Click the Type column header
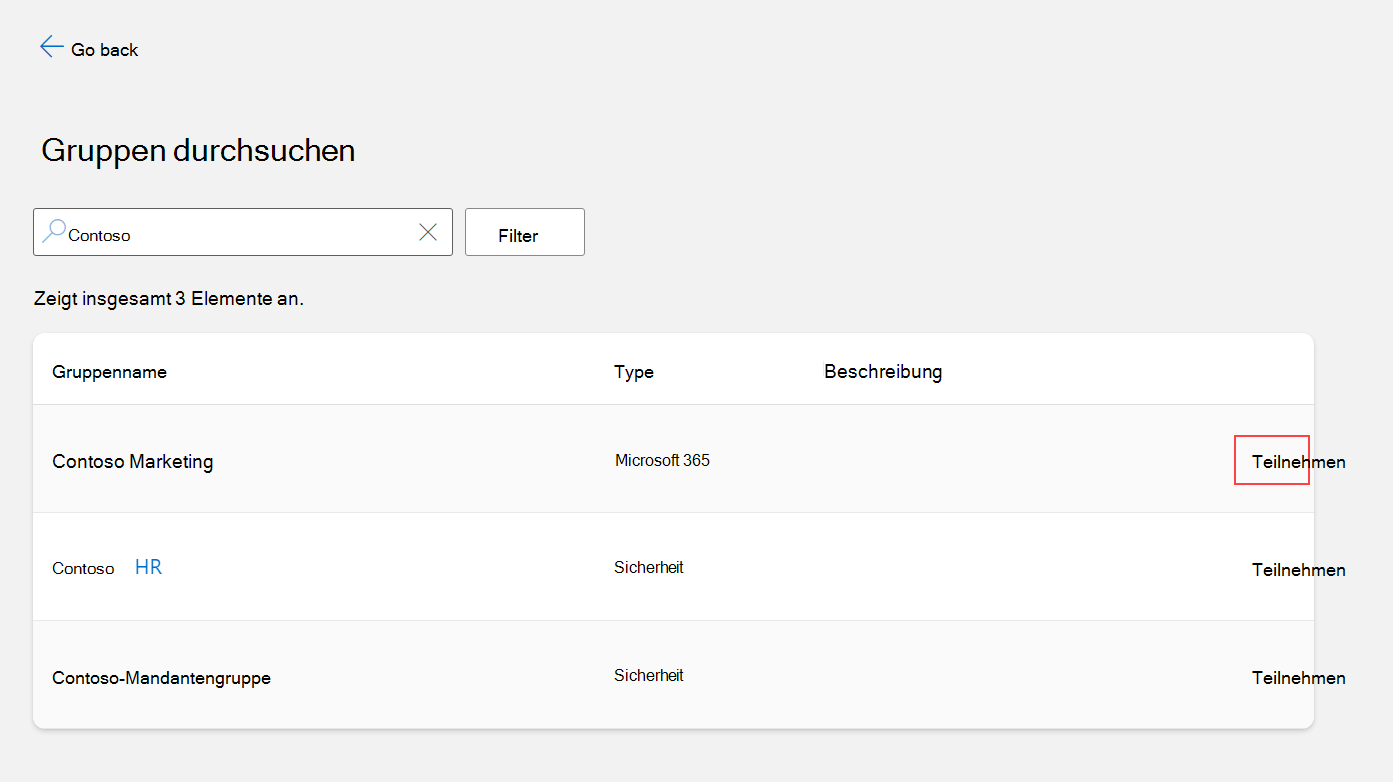This screenshot has height=782, width=1393. (x=634, y=372)
